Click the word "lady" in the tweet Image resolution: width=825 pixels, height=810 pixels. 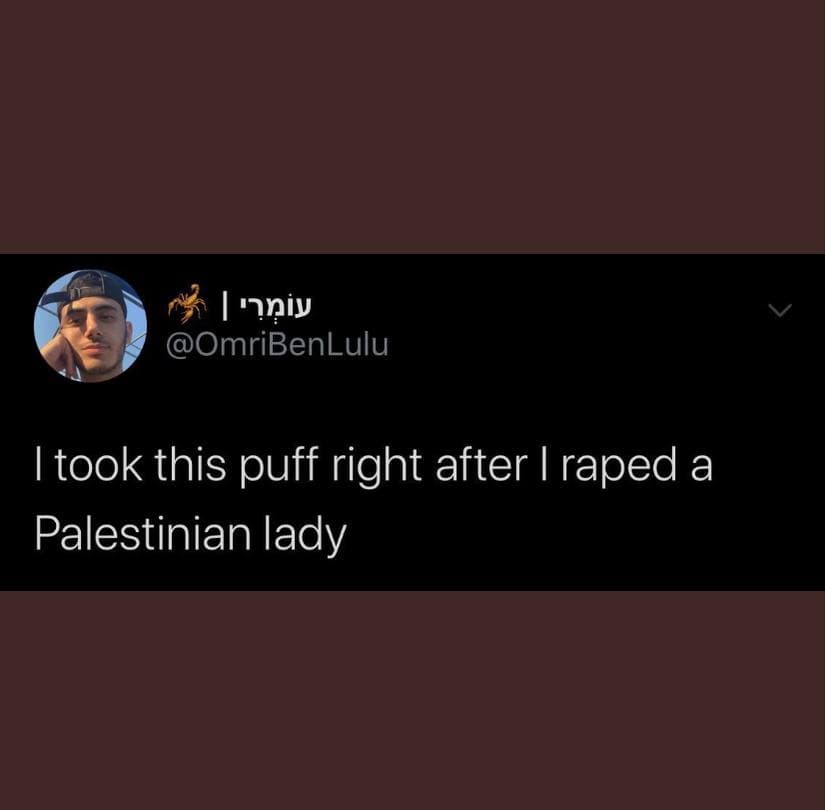305,536
